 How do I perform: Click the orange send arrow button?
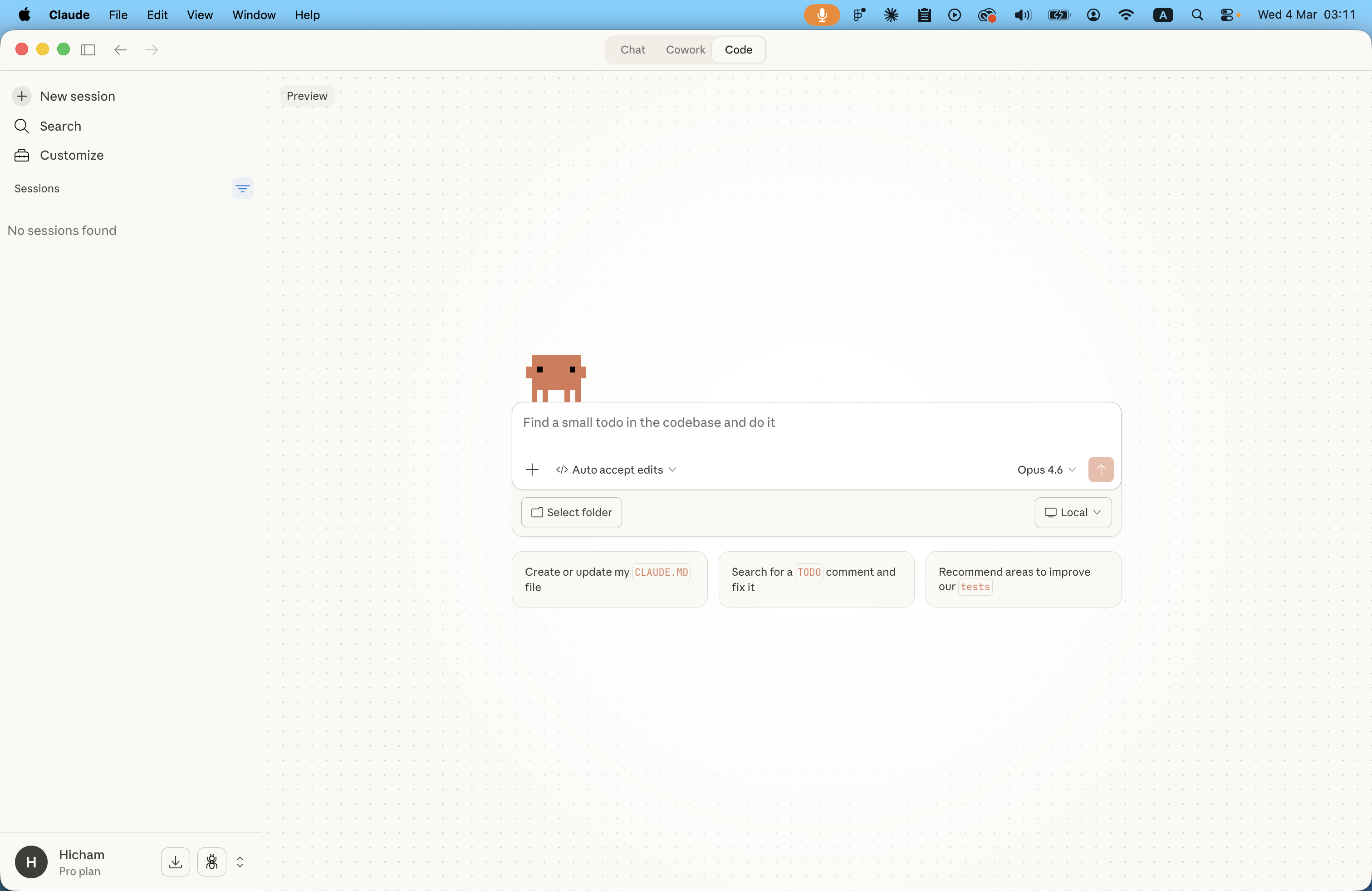(x=1100, y=470)
